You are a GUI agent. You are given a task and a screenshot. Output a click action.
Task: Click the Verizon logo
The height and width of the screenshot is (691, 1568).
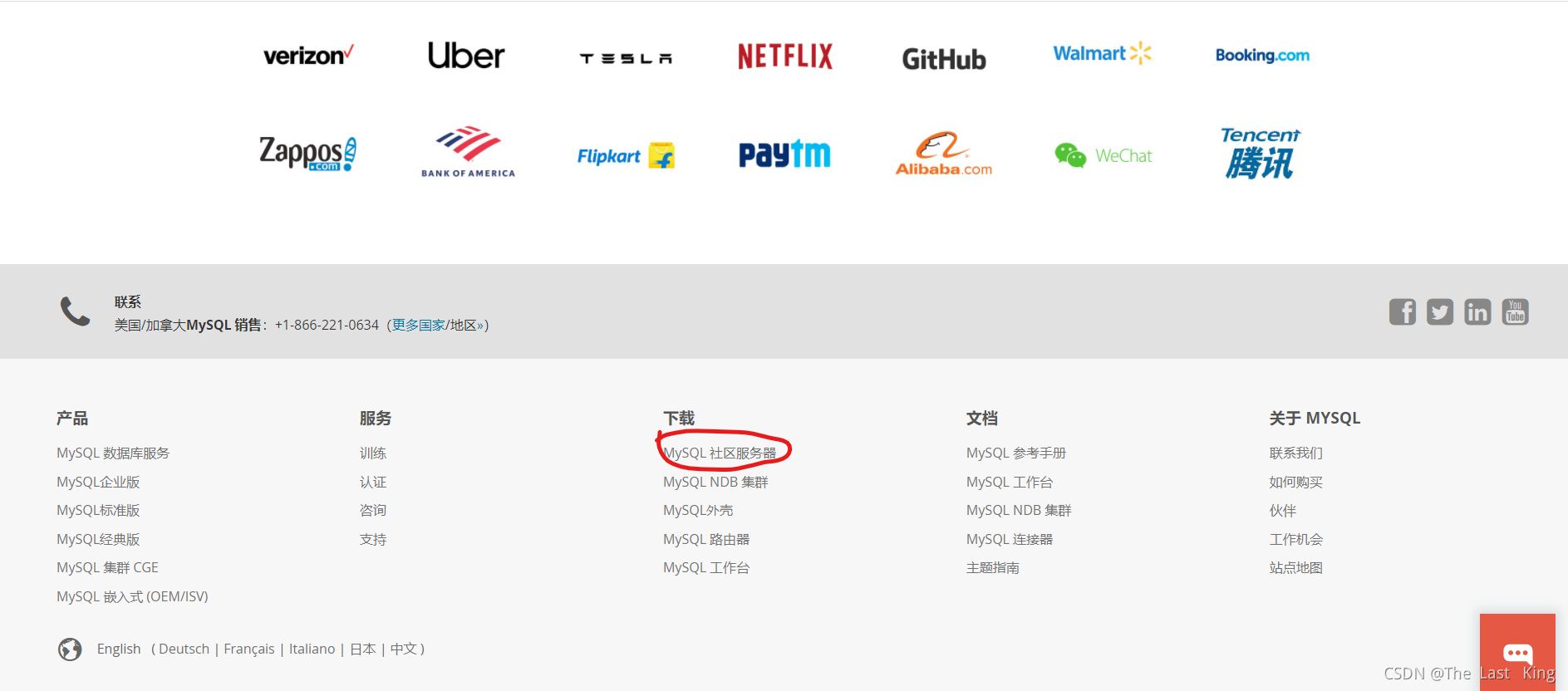[x=308, y=56]
